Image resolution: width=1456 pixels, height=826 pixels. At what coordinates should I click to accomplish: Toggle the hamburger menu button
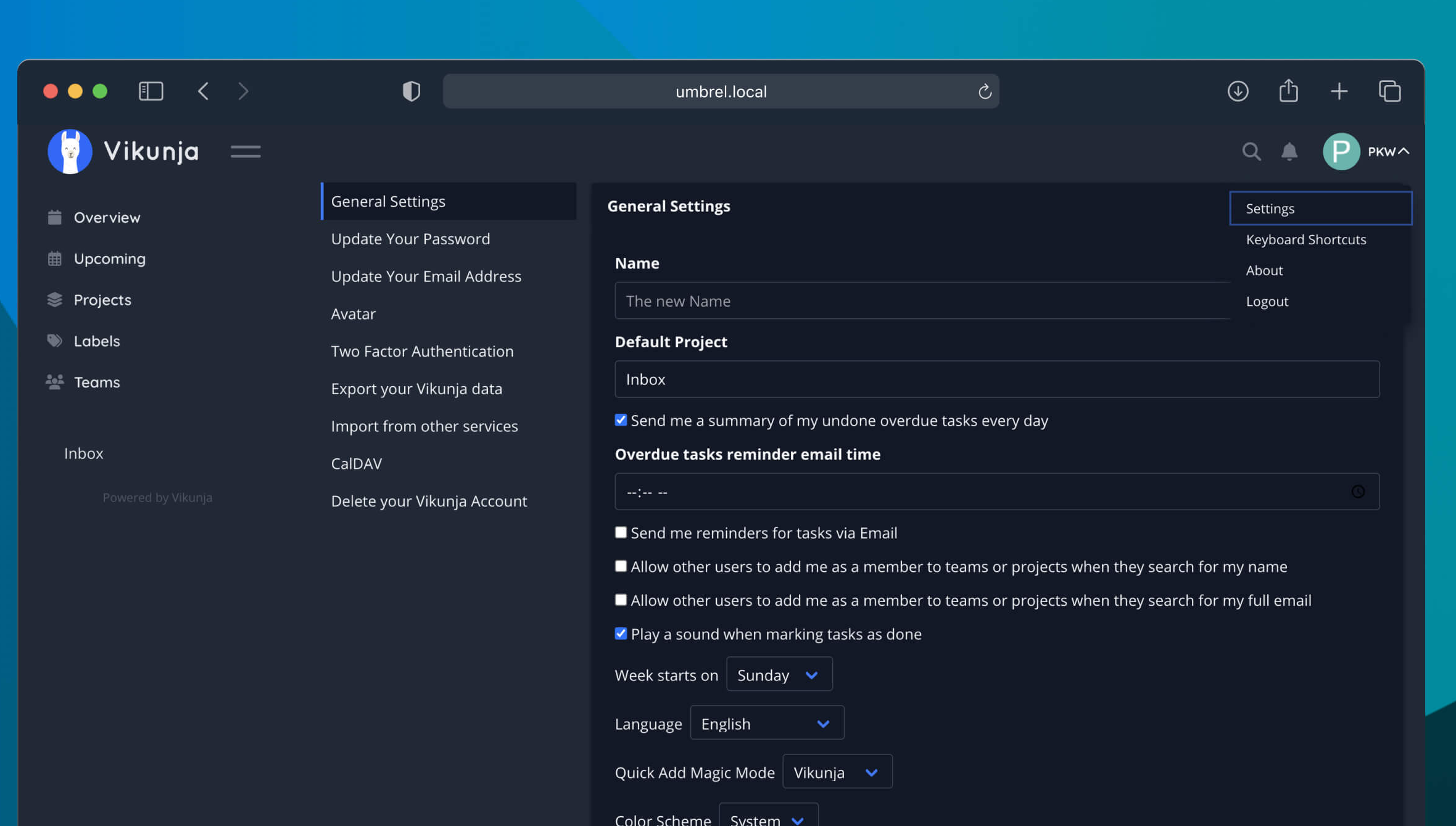246,151
